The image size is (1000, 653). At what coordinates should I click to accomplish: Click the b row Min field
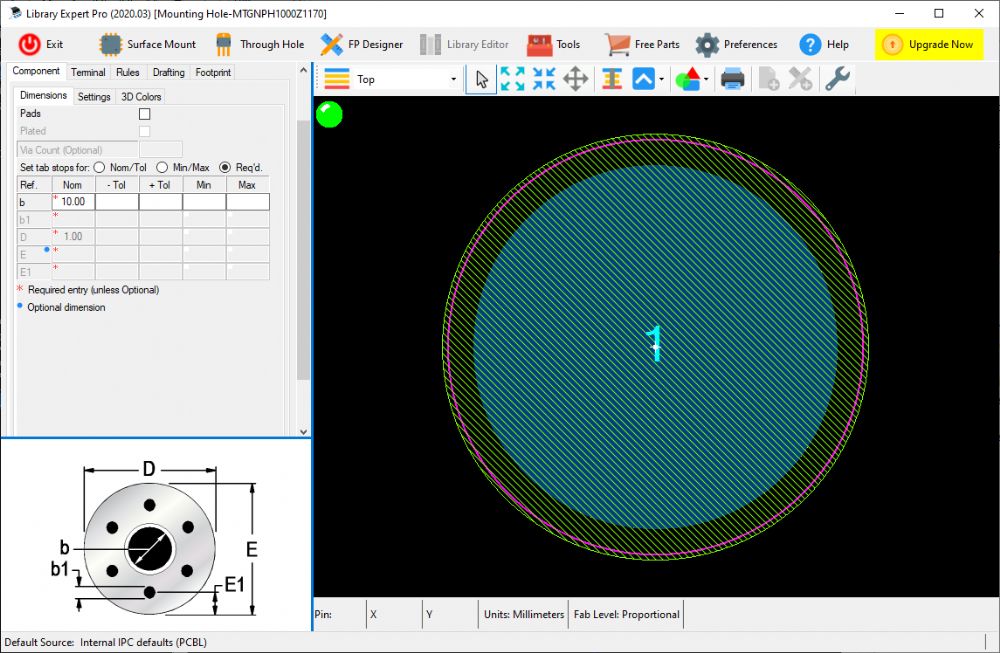204,202
